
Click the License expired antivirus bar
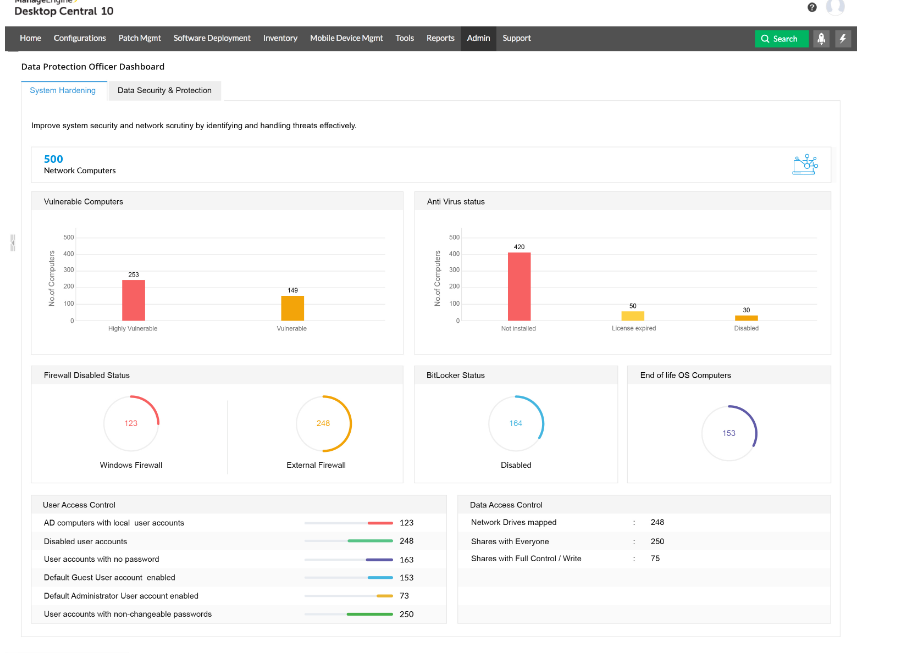(x=633, y=316)
